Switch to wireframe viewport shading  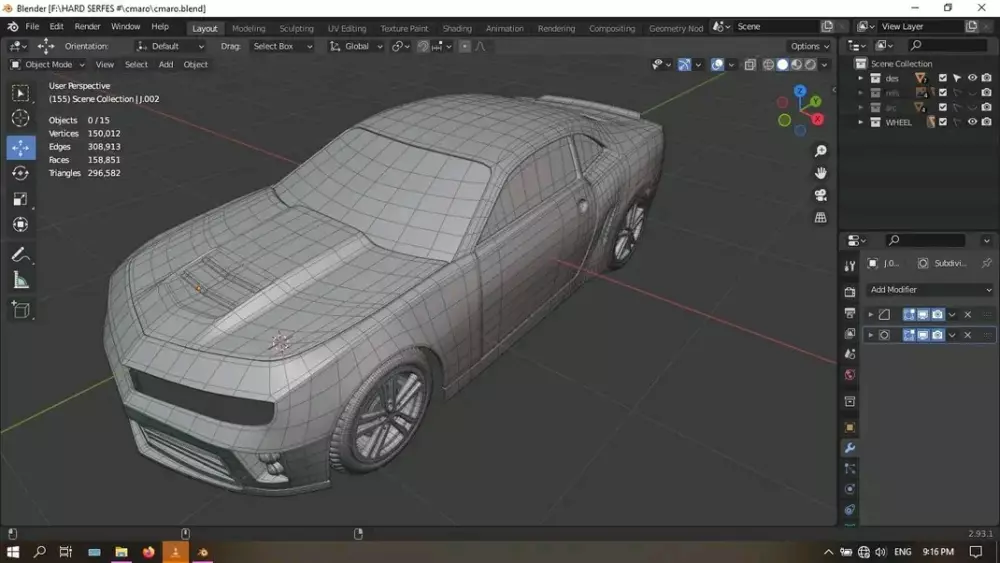click(768, 65)
